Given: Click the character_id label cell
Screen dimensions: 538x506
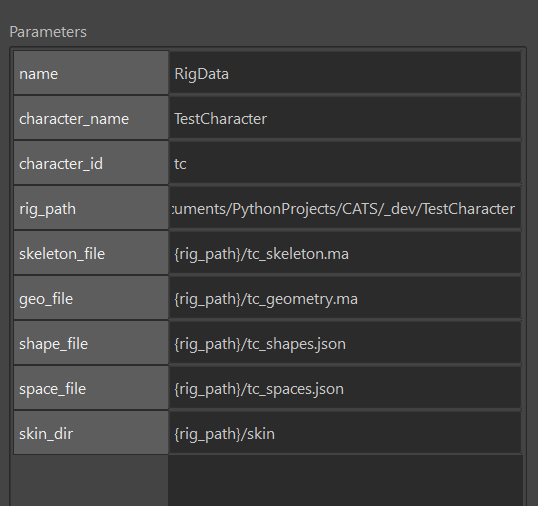Looking at the screenshot, I should (91, 163).
